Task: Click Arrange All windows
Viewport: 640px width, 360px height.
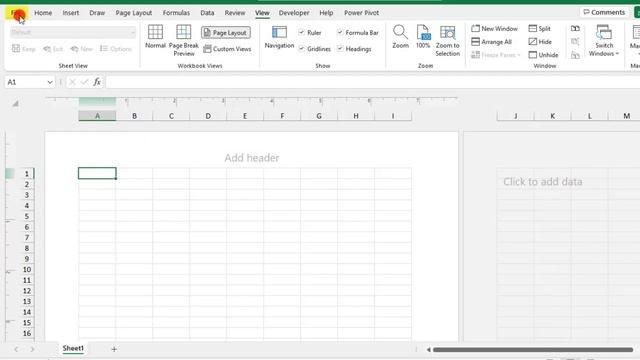Action: [491, 42]
